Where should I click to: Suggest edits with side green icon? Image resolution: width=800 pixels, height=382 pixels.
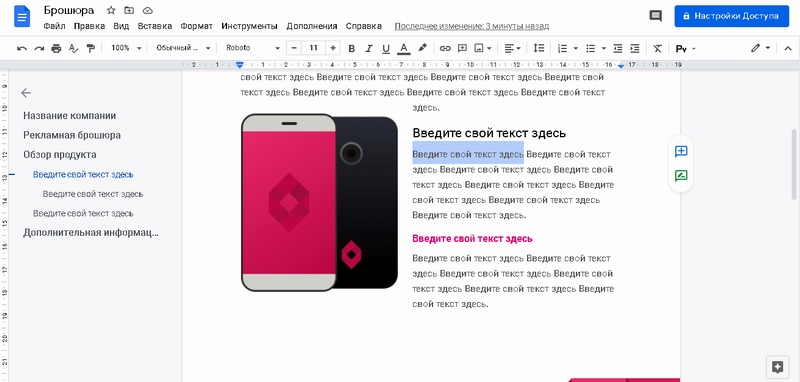[x=681, y=176]
